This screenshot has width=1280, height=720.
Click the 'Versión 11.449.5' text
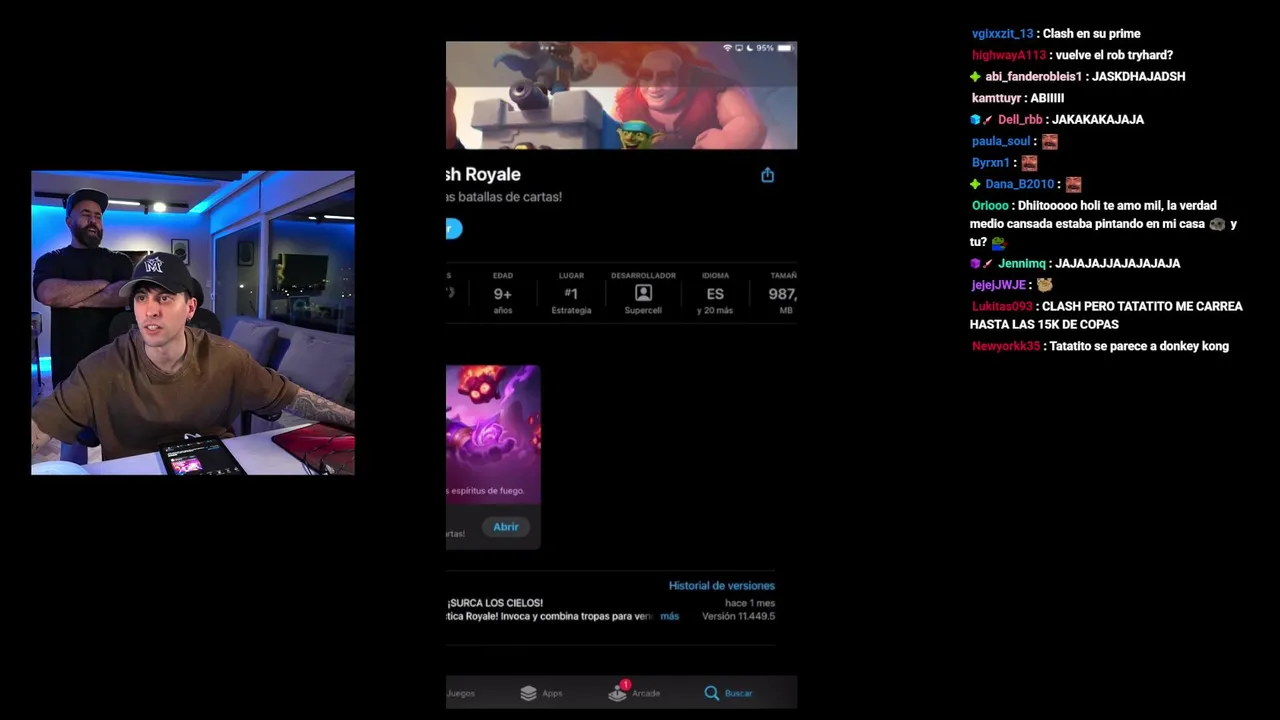coord(738,616)
